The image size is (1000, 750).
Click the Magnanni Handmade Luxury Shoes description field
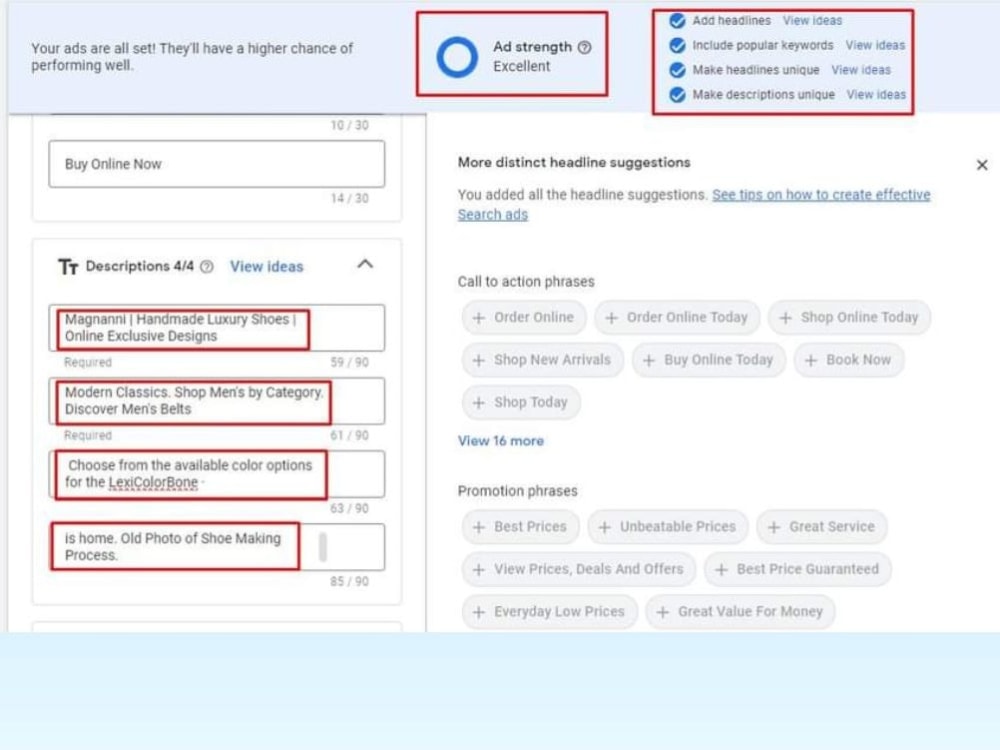(x=217, y=328)
